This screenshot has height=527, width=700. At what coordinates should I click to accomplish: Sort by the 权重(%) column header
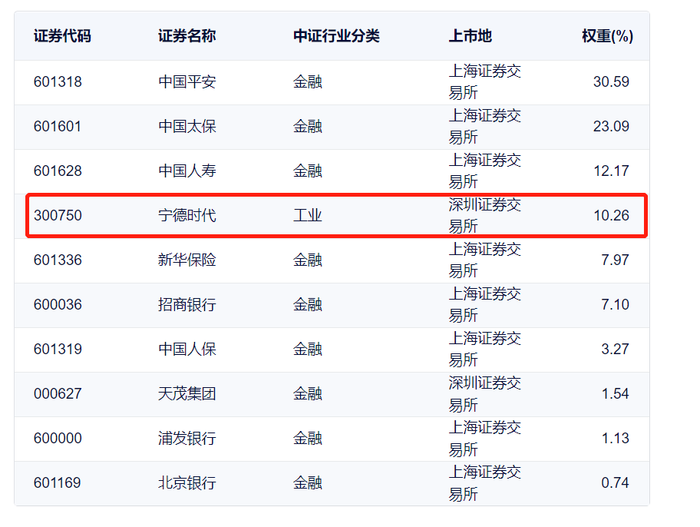pyautogui.click(x=607, y=36)
